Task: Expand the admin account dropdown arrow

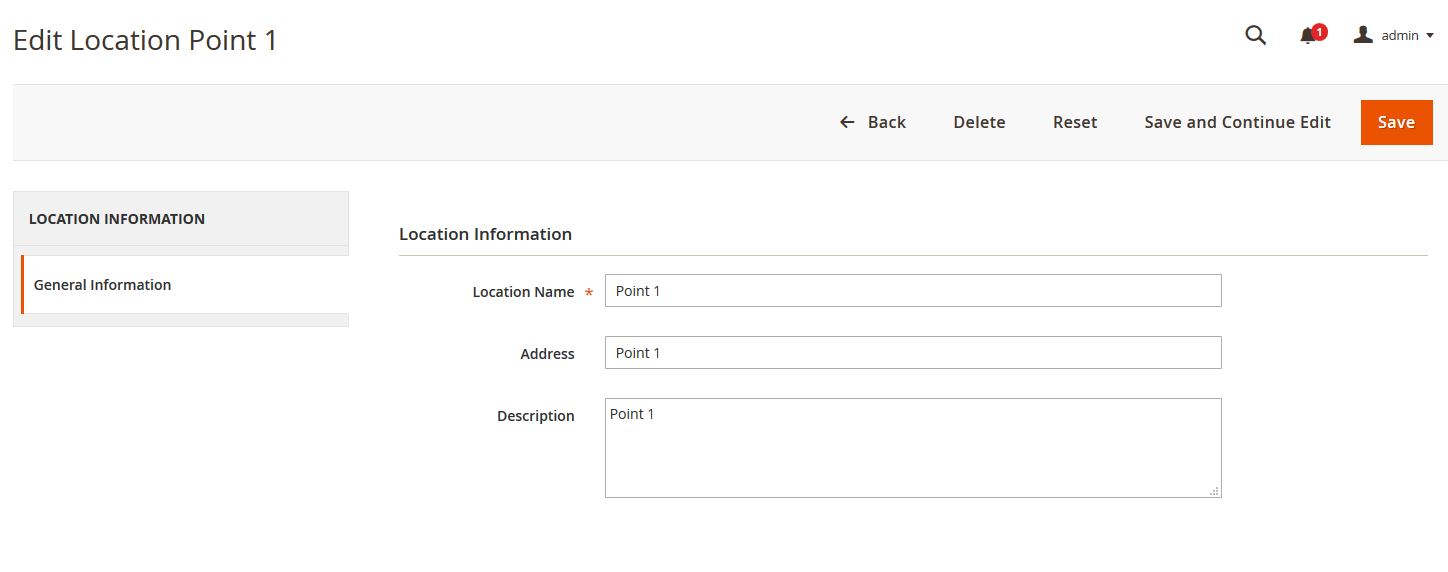Action: pyautogui.click(x=1430, y=36)
